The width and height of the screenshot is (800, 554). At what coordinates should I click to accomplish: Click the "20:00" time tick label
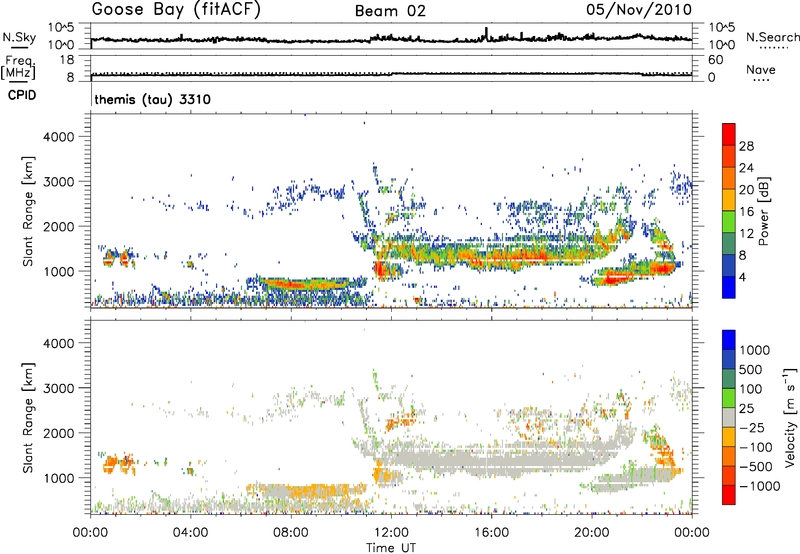point(591,533)
